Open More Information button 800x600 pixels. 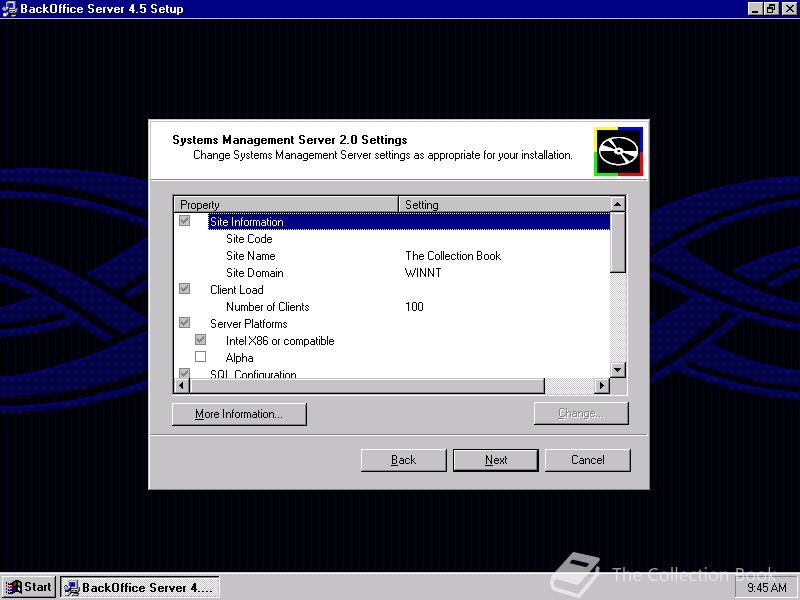[239, 414]
